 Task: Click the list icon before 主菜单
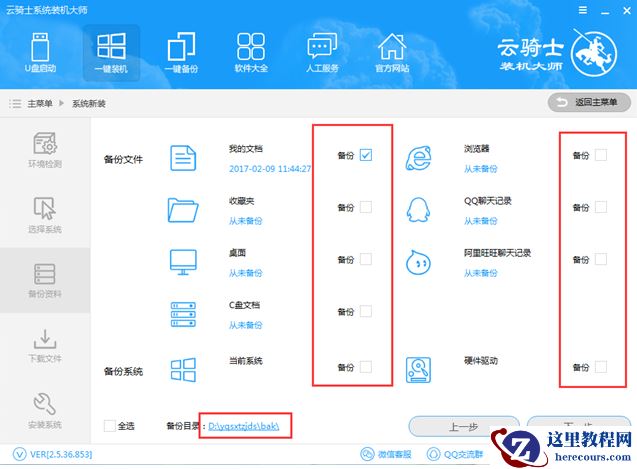(15, 103)
